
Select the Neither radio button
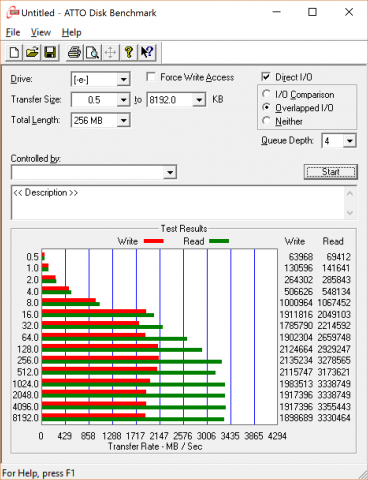pos(266,121)
